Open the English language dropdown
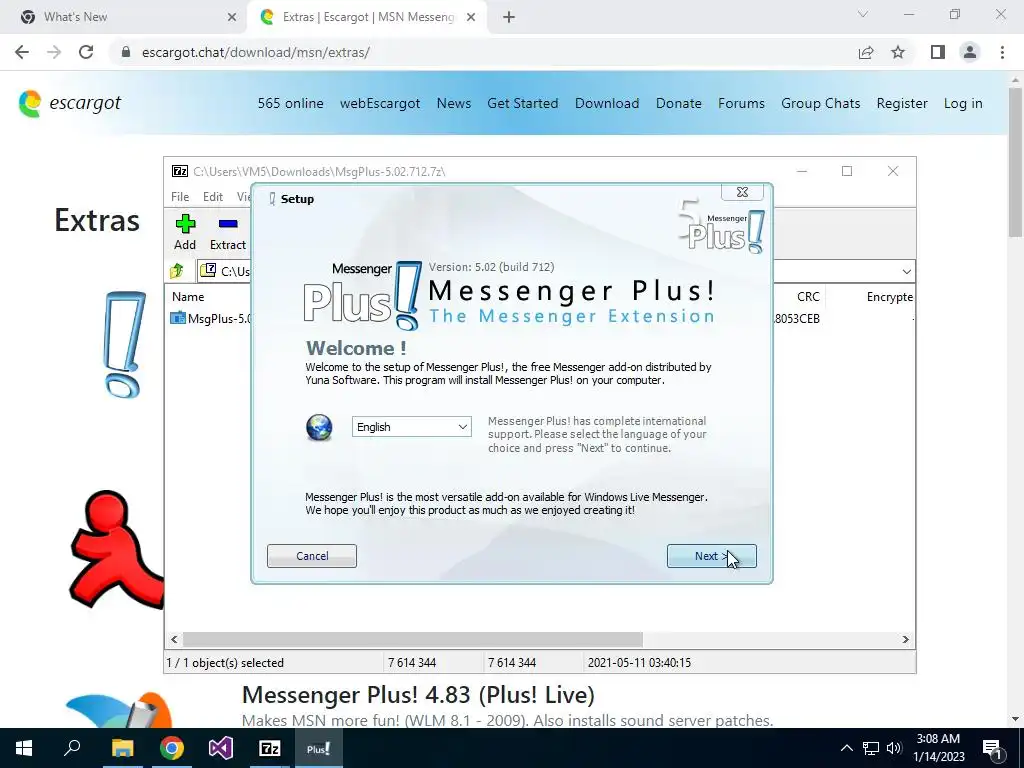The image size is (1024, 768). (411, 427)
